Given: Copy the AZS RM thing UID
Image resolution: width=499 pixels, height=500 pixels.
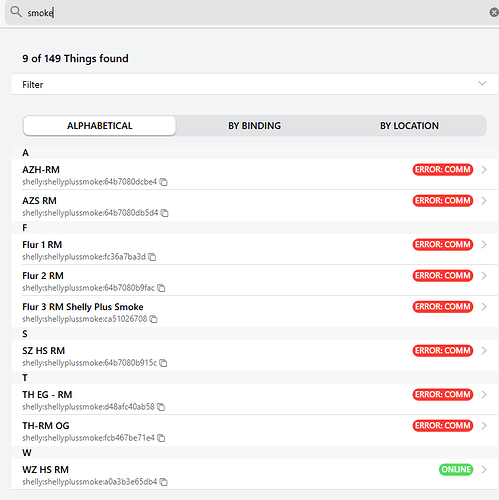Looking at the screenshot, I should [x=164, y=213].
